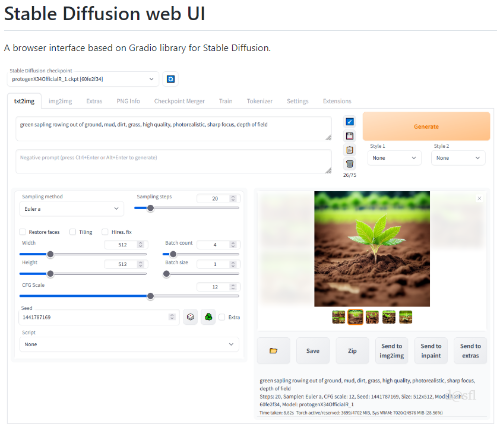Open Stable Diffusion checkpoint dropdown
The image size is (500, 427).
pyautogui.click(x=83, y=79)
